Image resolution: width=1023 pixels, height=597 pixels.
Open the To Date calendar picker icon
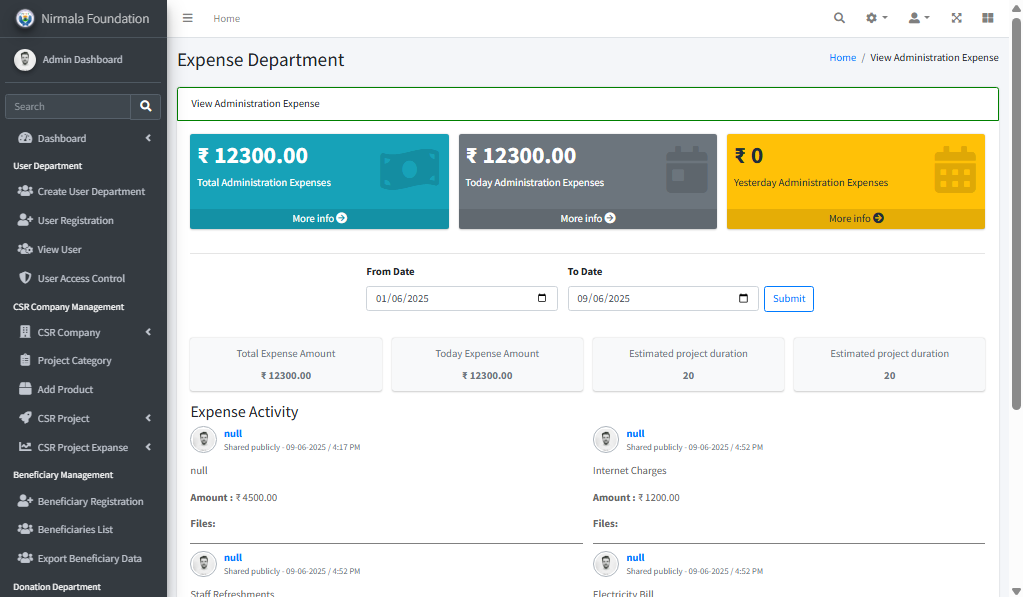point(743,299)
